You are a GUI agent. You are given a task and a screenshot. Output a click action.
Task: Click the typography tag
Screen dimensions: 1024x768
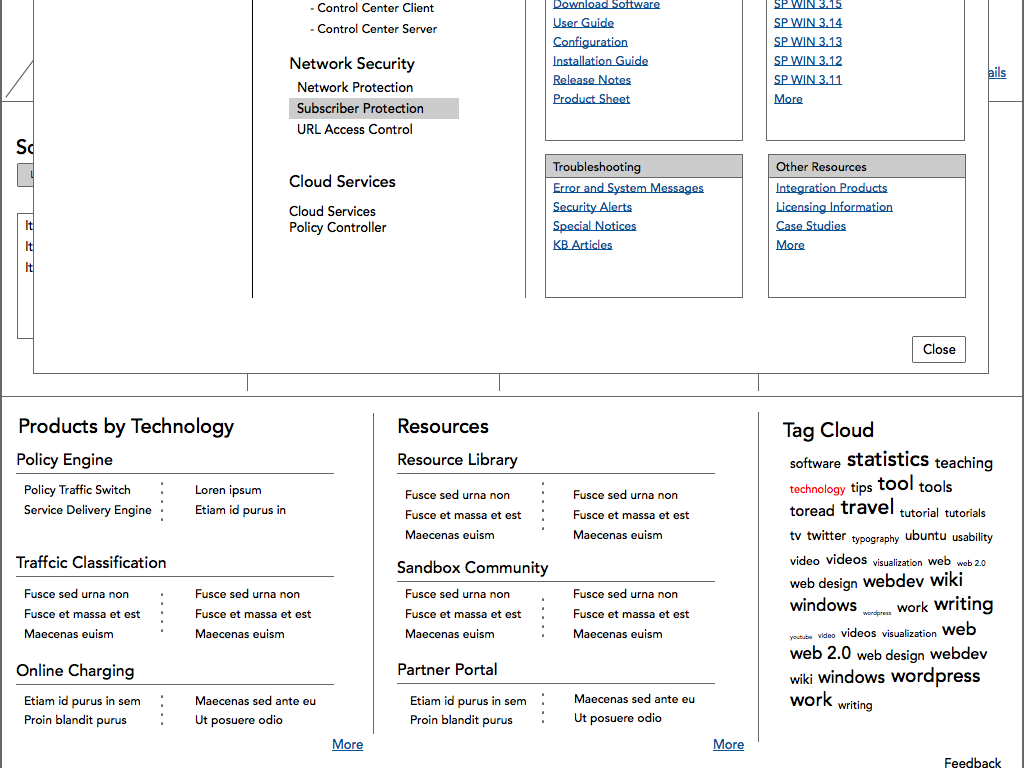coord(875,539)
